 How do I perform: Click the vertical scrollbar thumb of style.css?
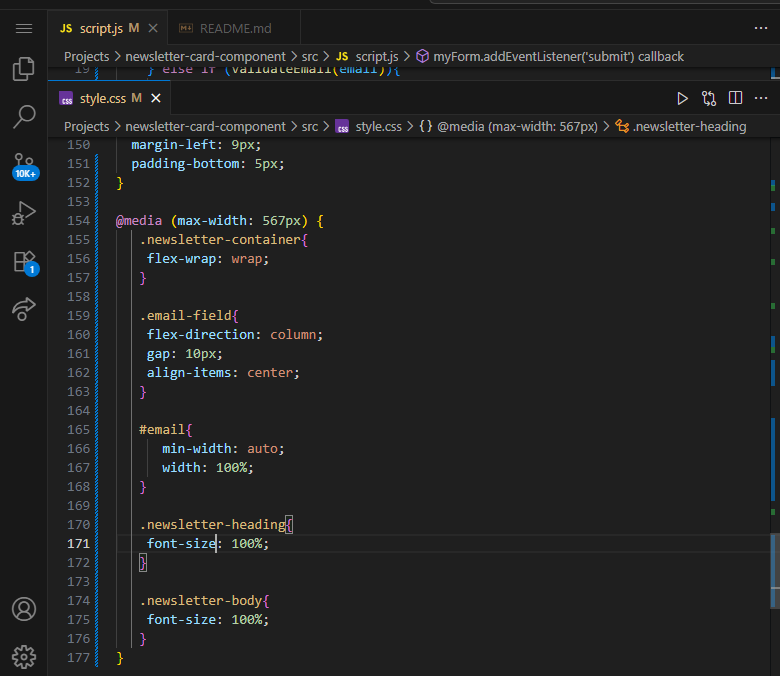(x=775, y=571)
